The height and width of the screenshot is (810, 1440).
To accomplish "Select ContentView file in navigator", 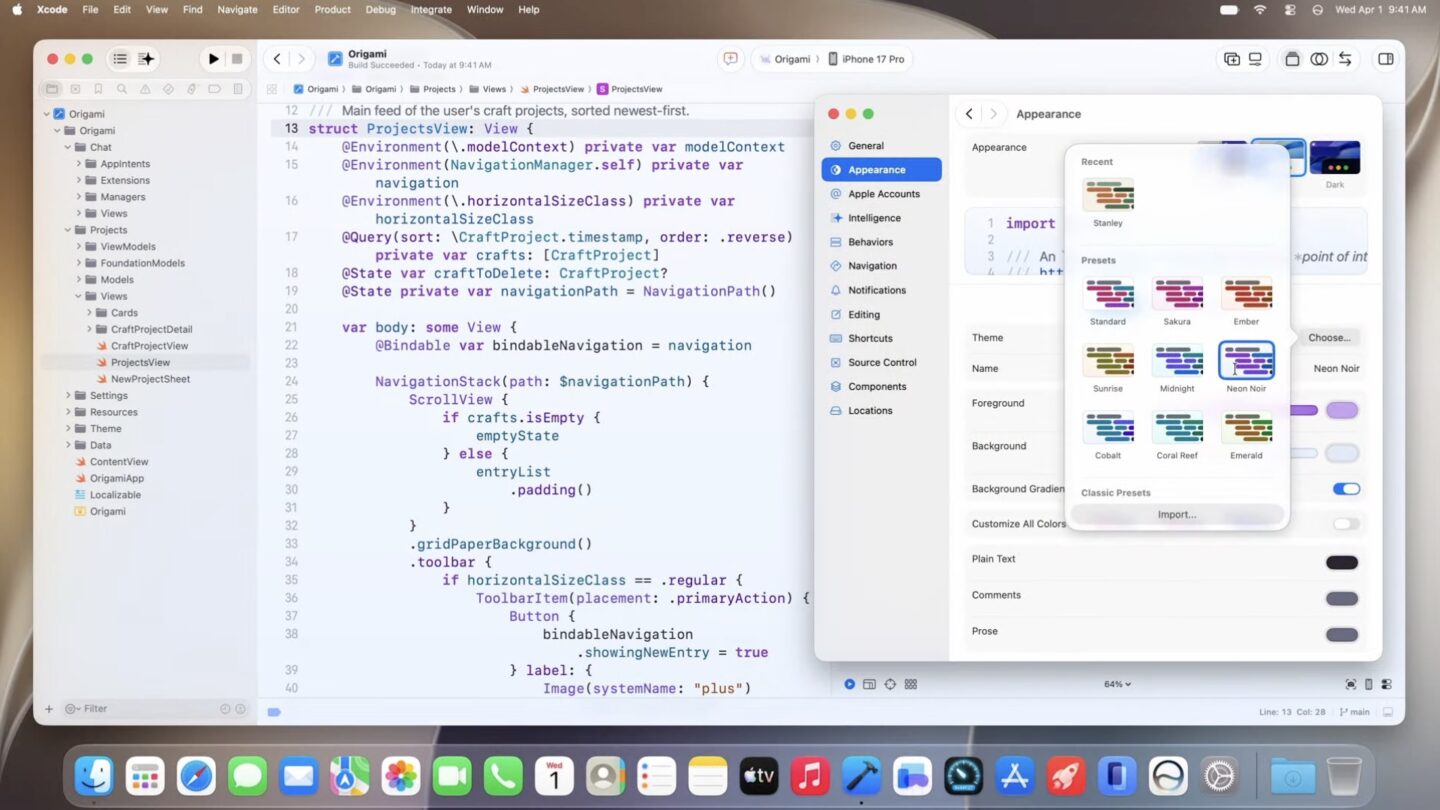I will (119, 462).
